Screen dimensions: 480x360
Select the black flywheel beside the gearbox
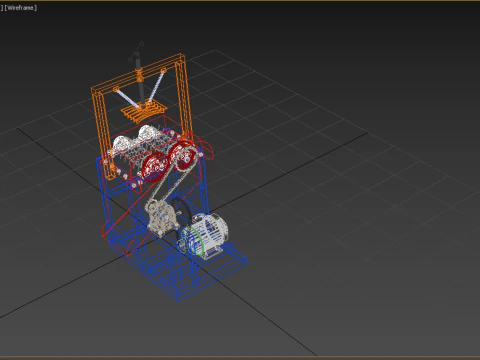click(x=182, y=212)
